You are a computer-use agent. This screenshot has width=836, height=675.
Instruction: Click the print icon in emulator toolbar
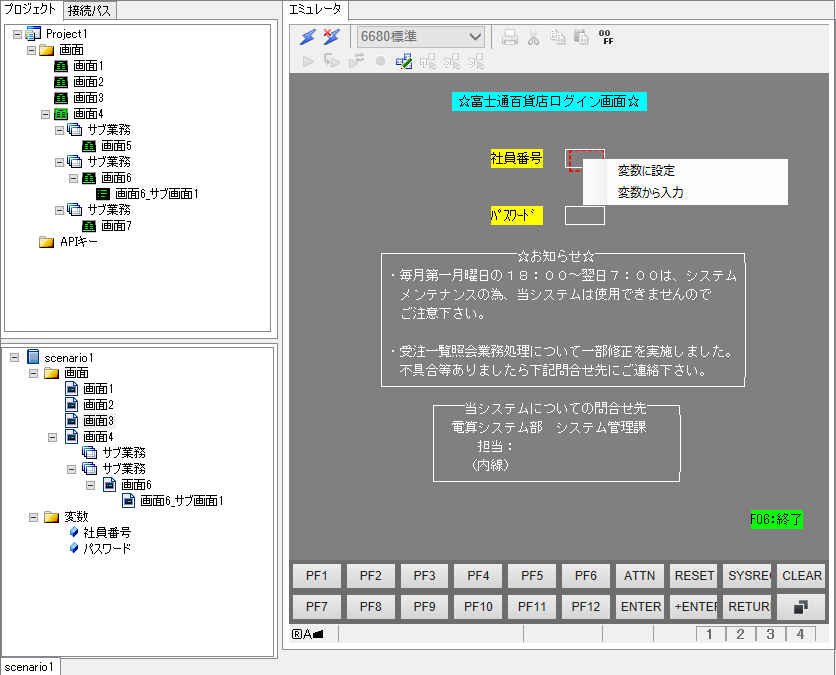tap(510, 37)
